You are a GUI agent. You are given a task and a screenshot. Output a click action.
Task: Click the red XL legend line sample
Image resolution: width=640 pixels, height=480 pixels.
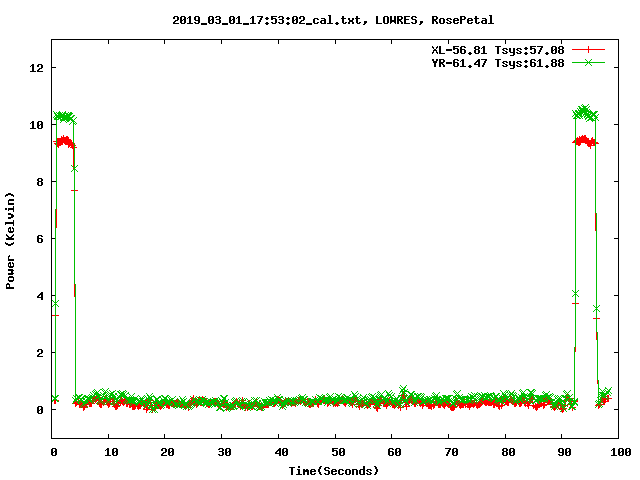pyautogui.click(x=588, y=50)
